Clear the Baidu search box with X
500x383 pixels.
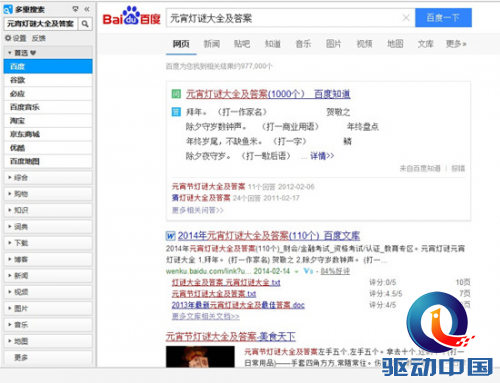pyautogui.click(x=406, y=18)
